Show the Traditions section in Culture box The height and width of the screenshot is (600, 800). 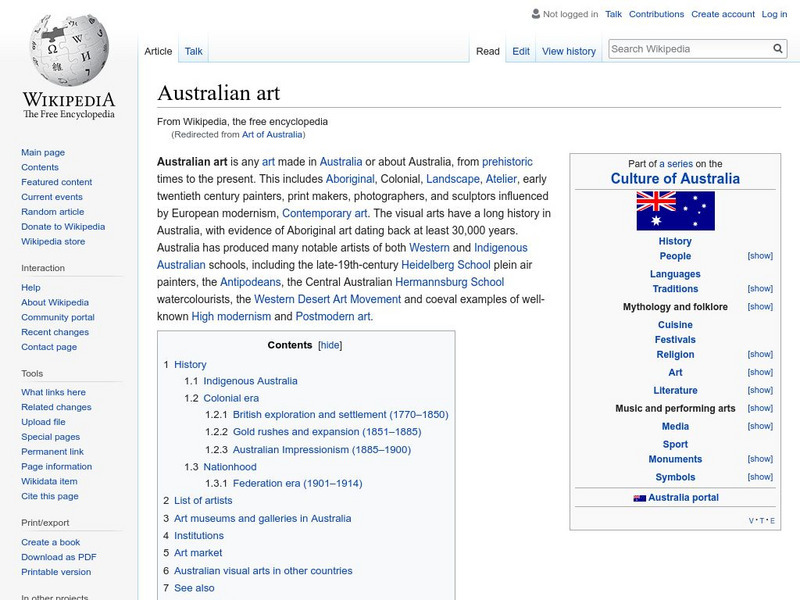coord(760,288)
